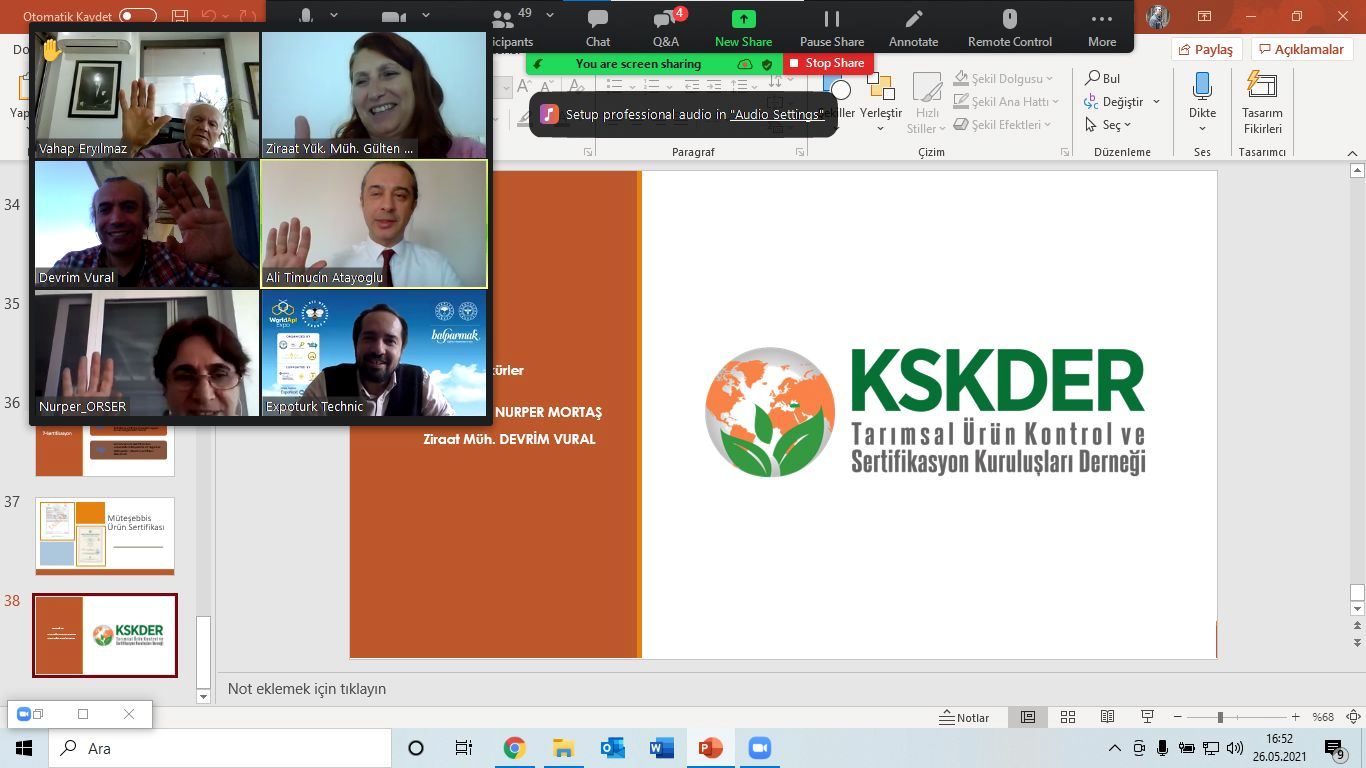This screenshot has height=768, width=1366.
Task: Click the Ara taskbar search box
Action: [x=219, y=748]
